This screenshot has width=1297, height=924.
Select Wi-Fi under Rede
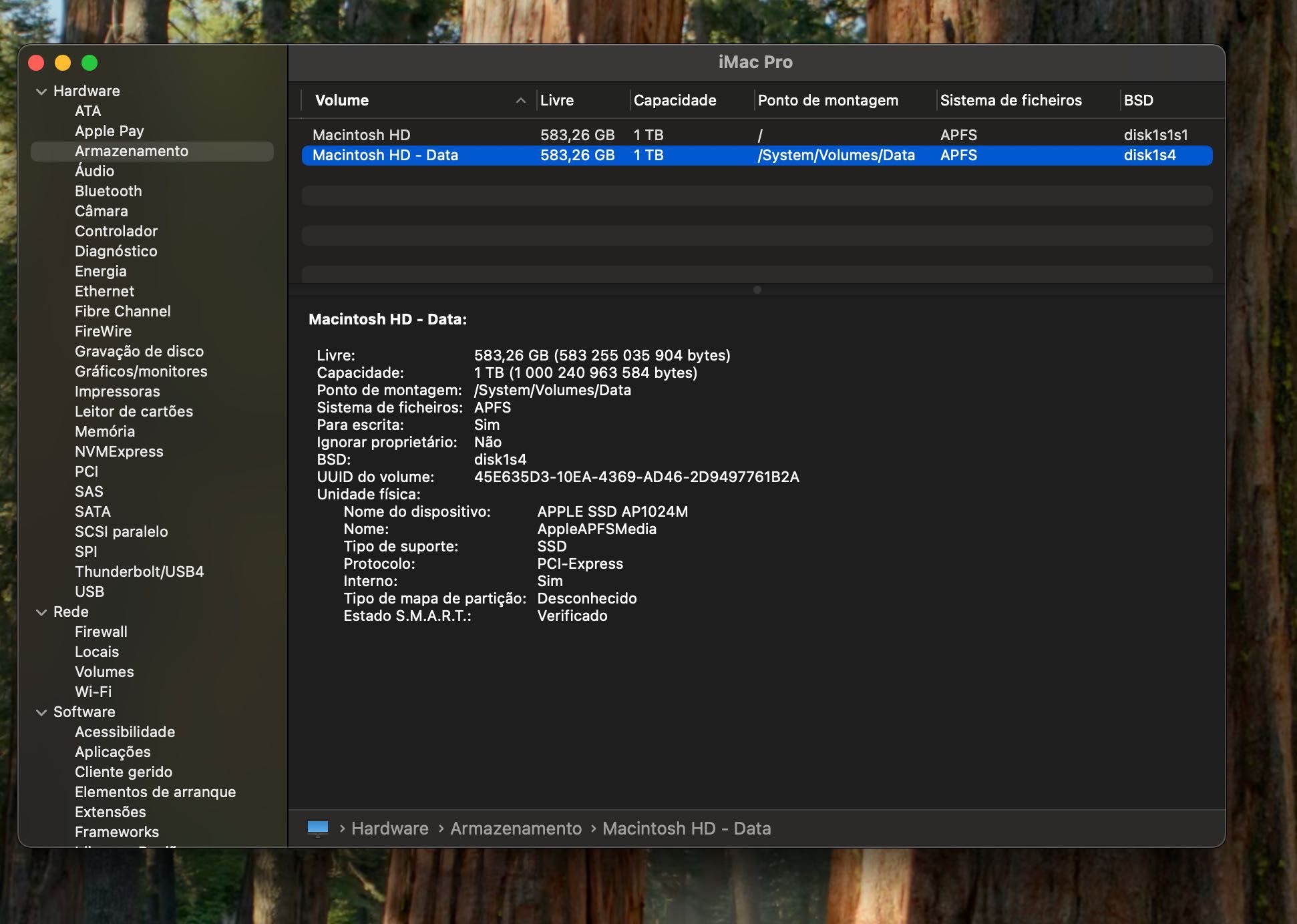point(94,692)
